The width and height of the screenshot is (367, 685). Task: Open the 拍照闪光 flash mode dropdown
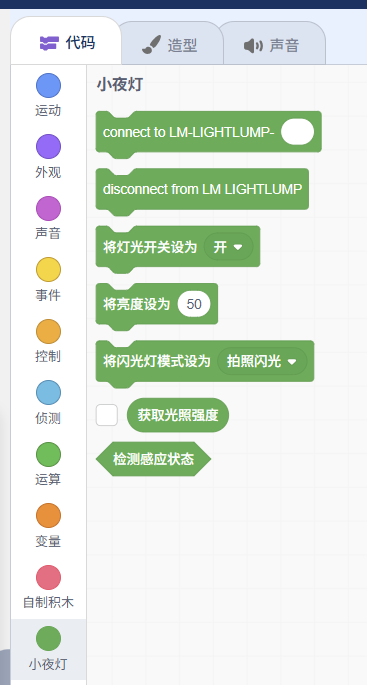[x=262, y=361]
